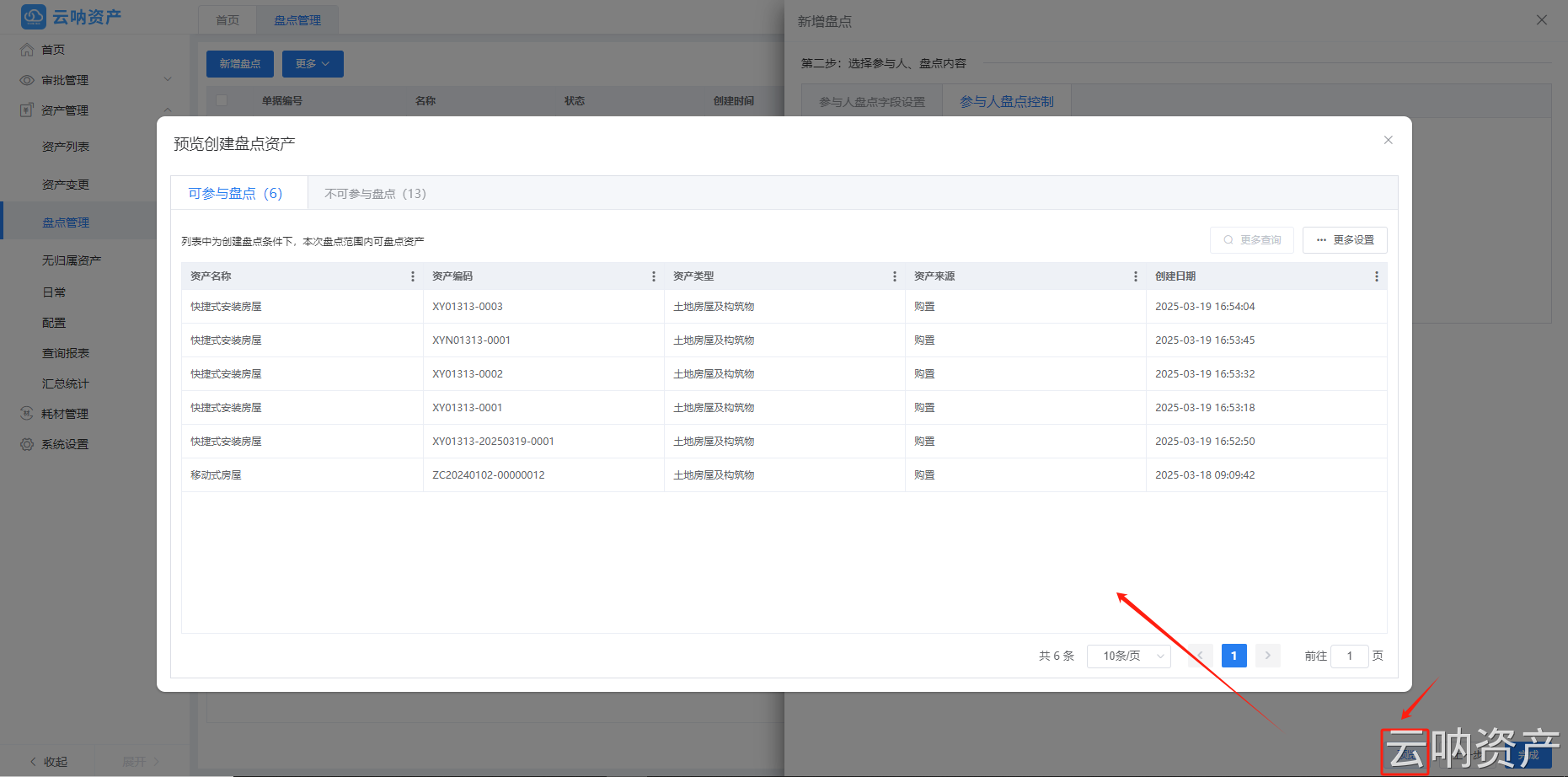Click the 资产管理 icon in the sidebar

(27, 110)
